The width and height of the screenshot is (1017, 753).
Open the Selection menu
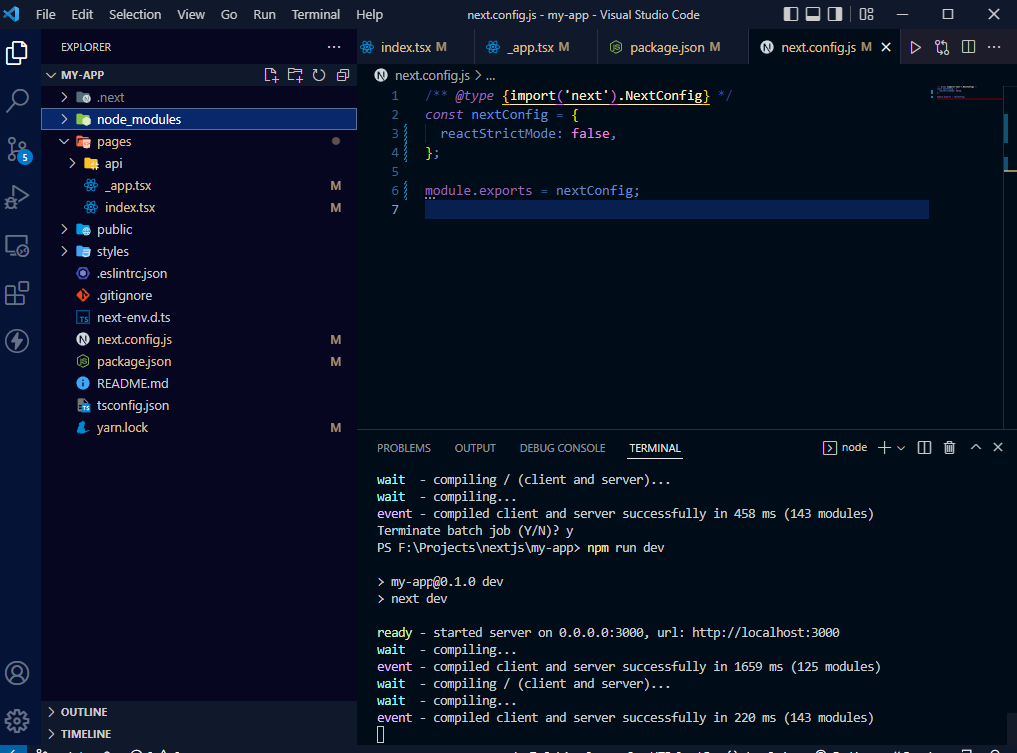135,14
